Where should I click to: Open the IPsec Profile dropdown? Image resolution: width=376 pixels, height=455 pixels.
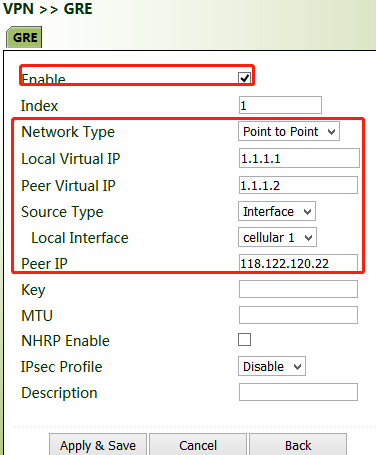click(272, 366)
